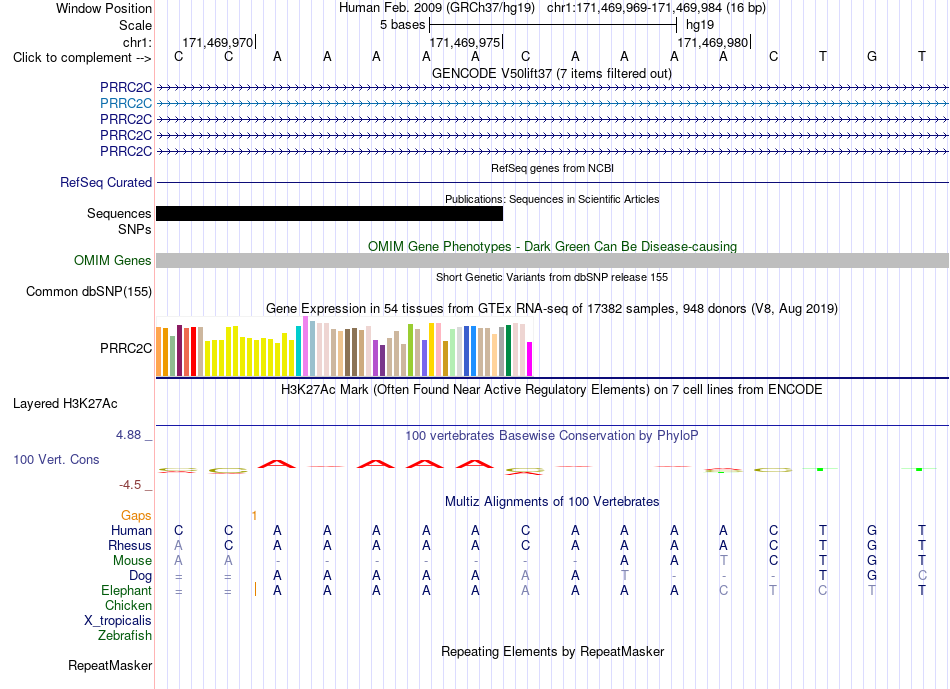Viewport: 950px width, 689px height.
Task: Click the '5 bases' scale label
Action: (402, 25)
